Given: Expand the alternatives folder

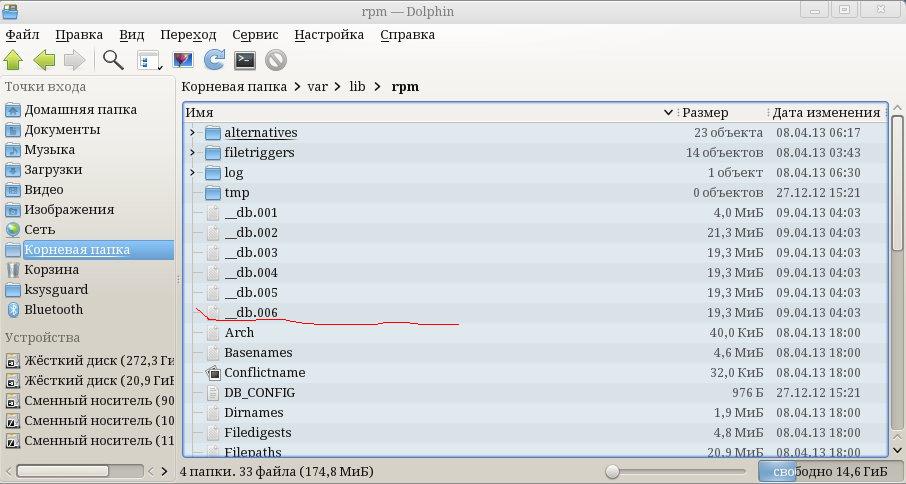Looking at the screenshot, I should (x=192, y=133).
